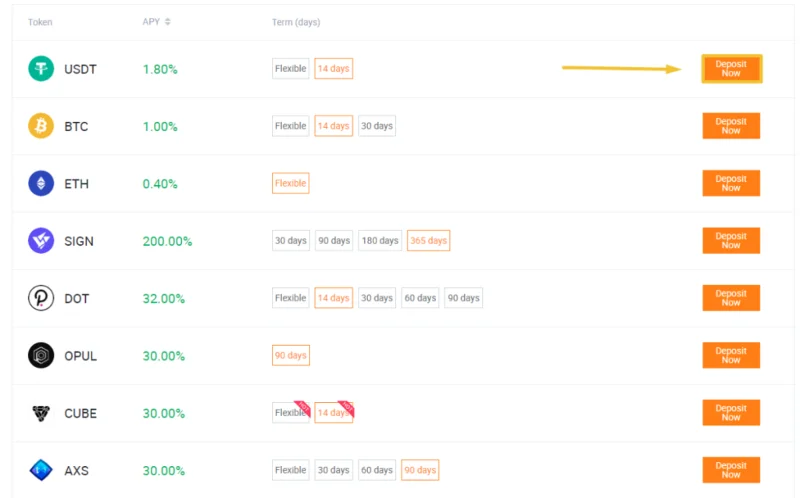Select Flexible term for BTC

(290, 126)
